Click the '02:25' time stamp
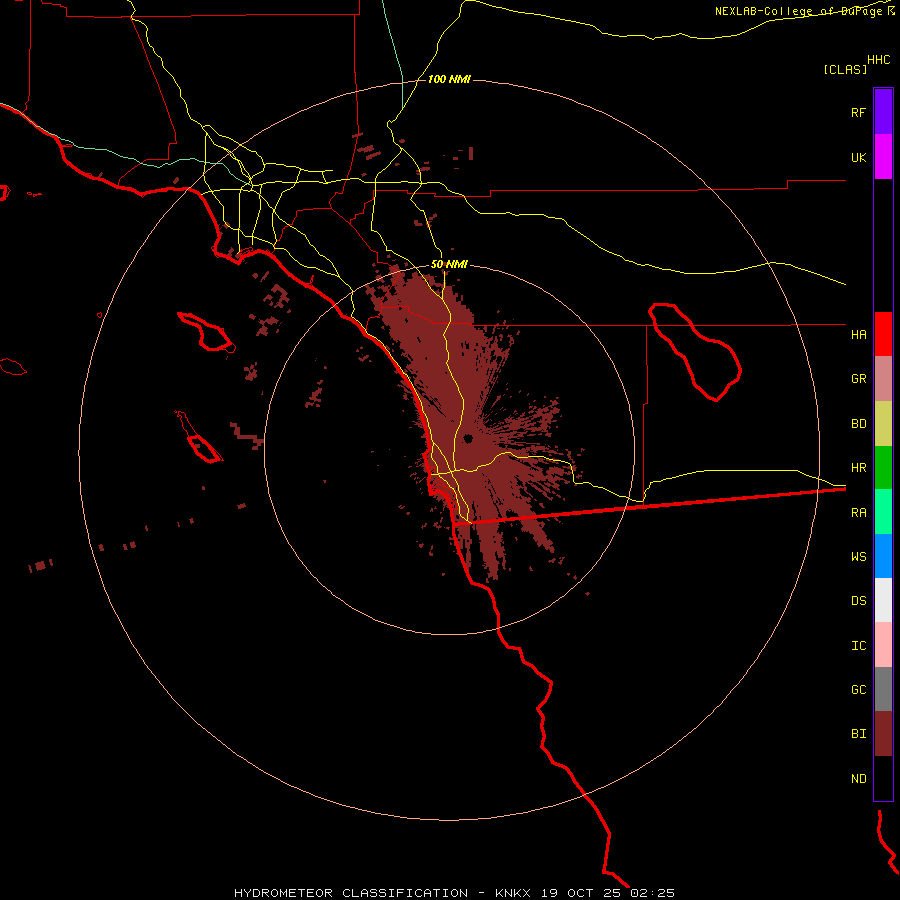The image size is (900, 900). click(652, 893)
